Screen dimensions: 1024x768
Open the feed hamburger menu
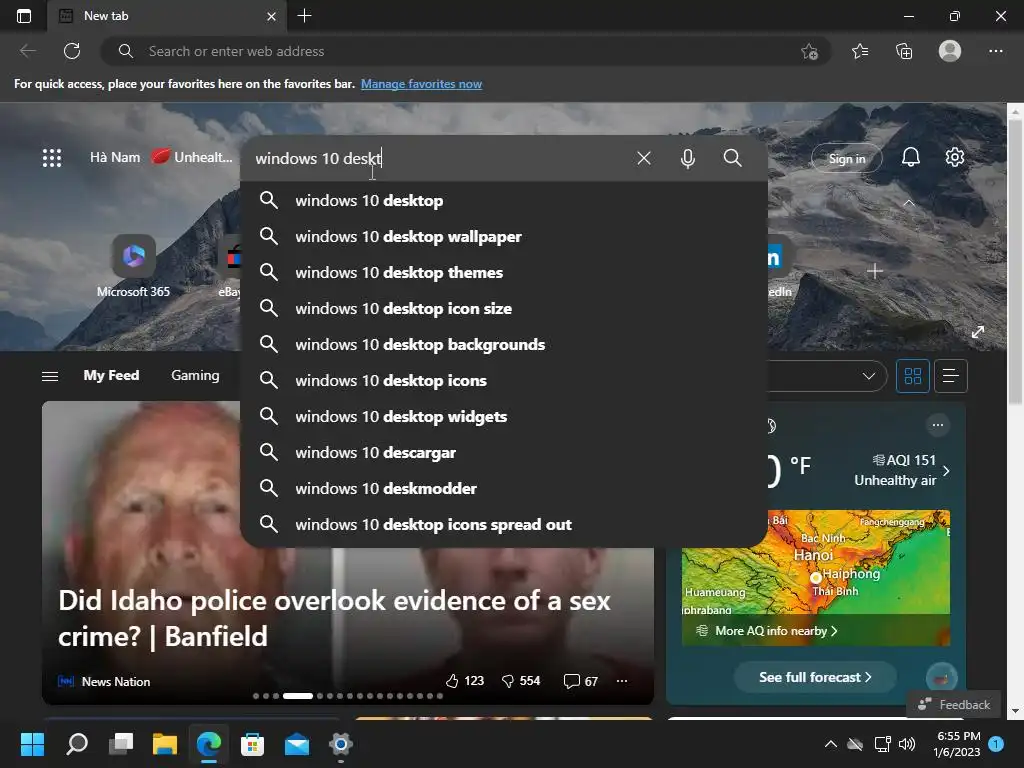point(50,376)
